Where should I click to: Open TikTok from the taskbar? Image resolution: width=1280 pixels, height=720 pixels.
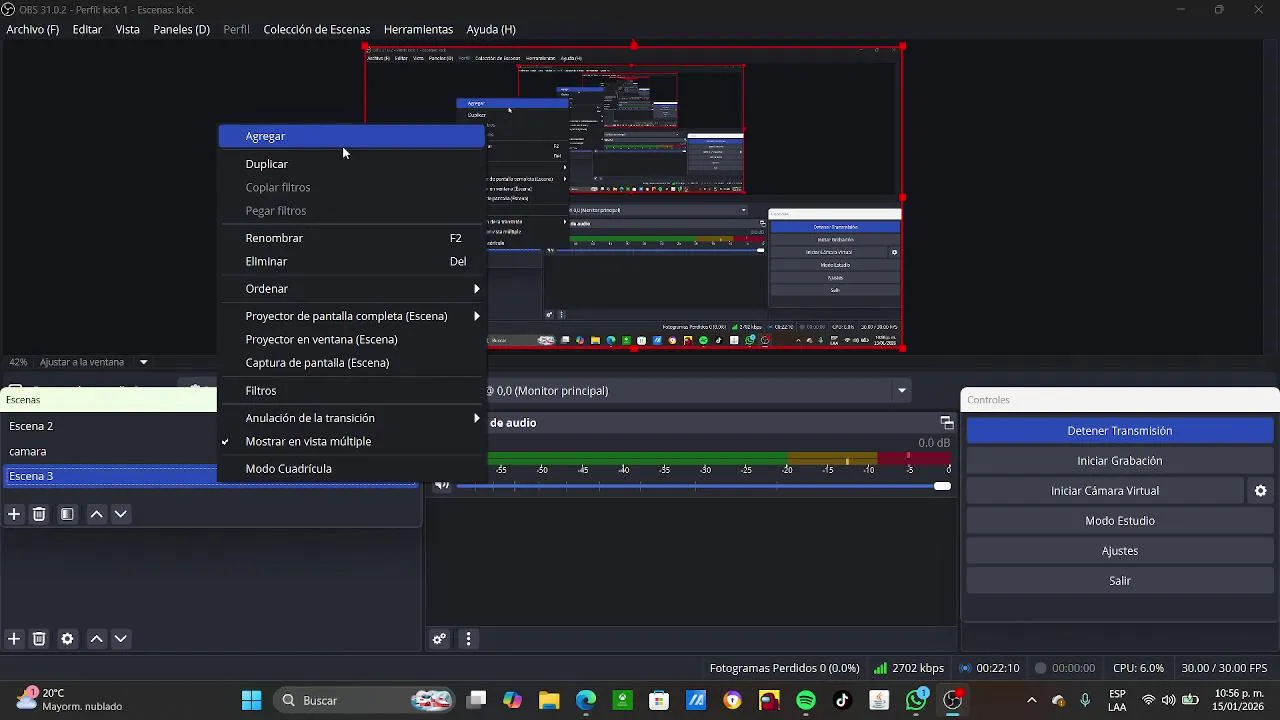click(x=842, y=700)
